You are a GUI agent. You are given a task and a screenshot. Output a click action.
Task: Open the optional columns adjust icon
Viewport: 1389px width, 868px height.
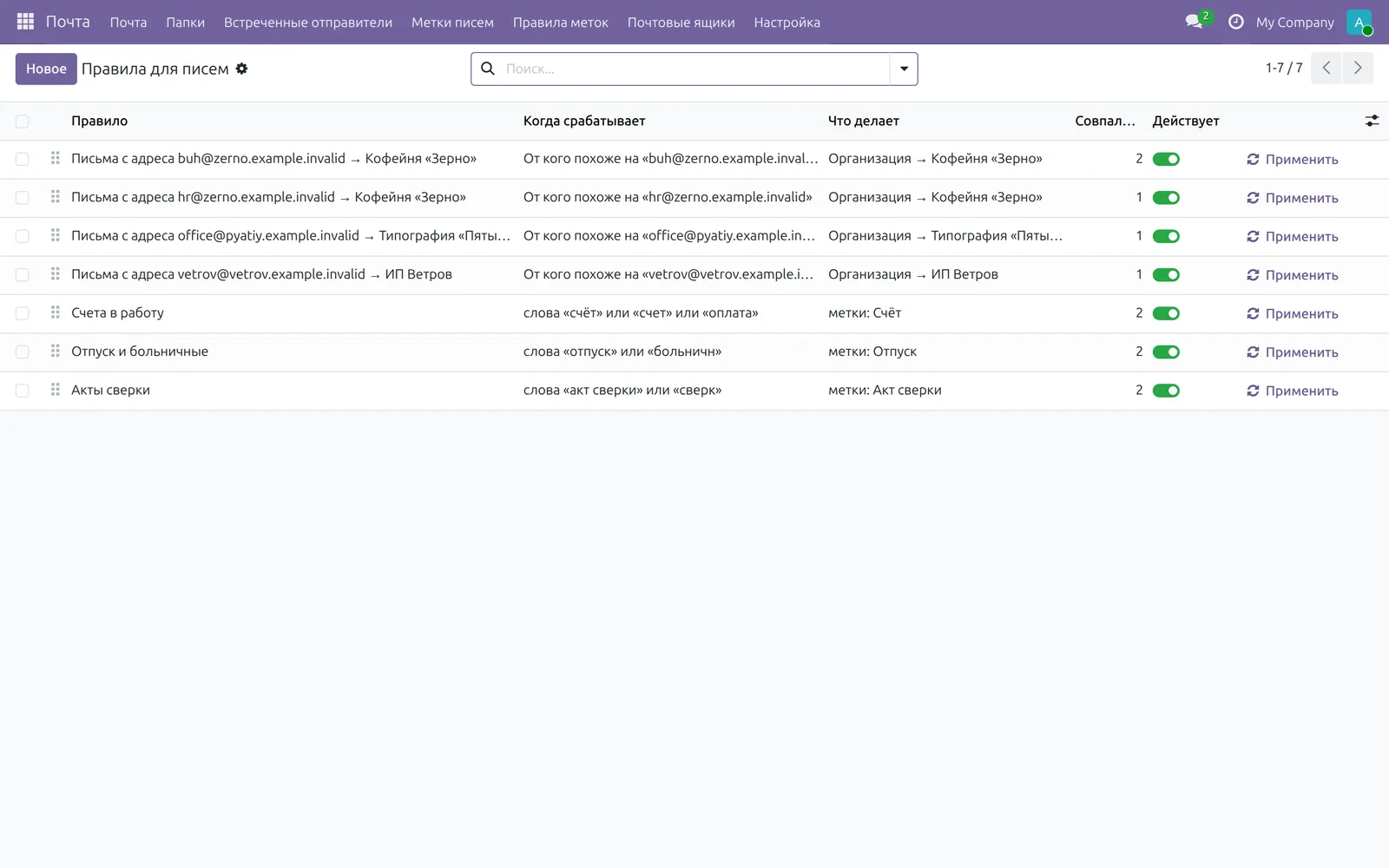click(1372, 121)
